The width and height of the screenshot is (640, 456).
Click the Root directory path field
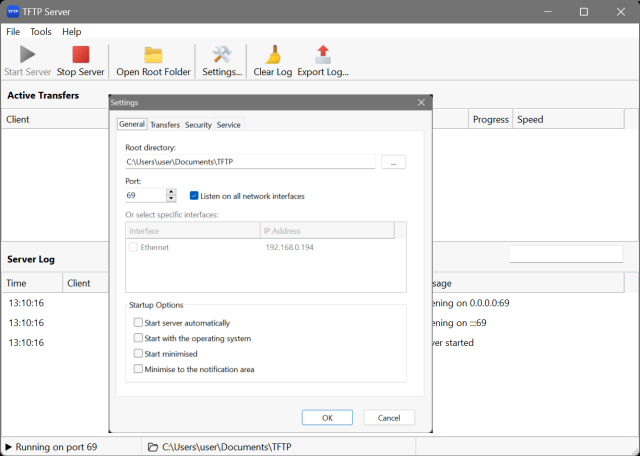(249, 162)
